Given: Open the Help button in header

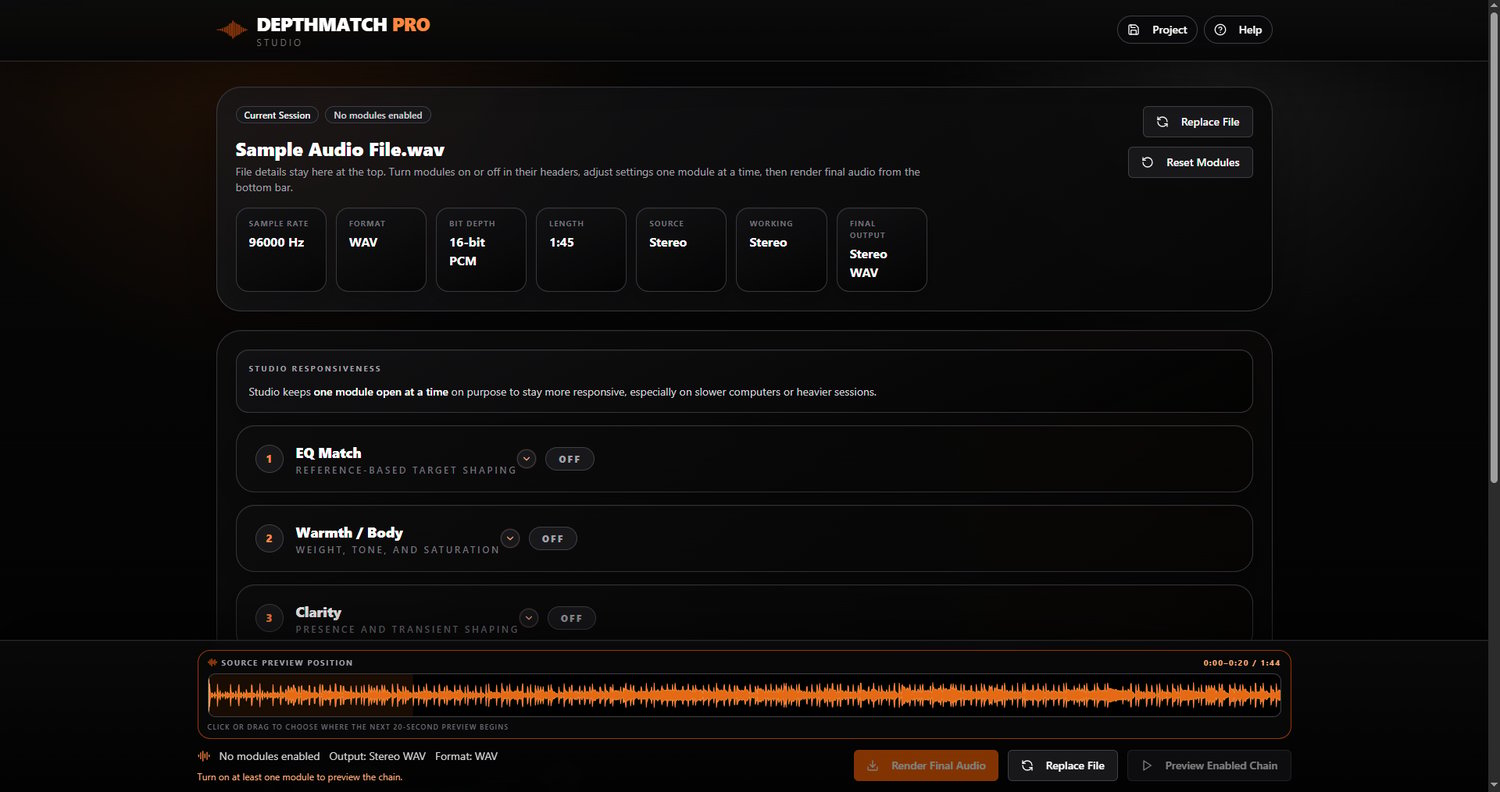Looking at the screenshot, I should 1238,30.
